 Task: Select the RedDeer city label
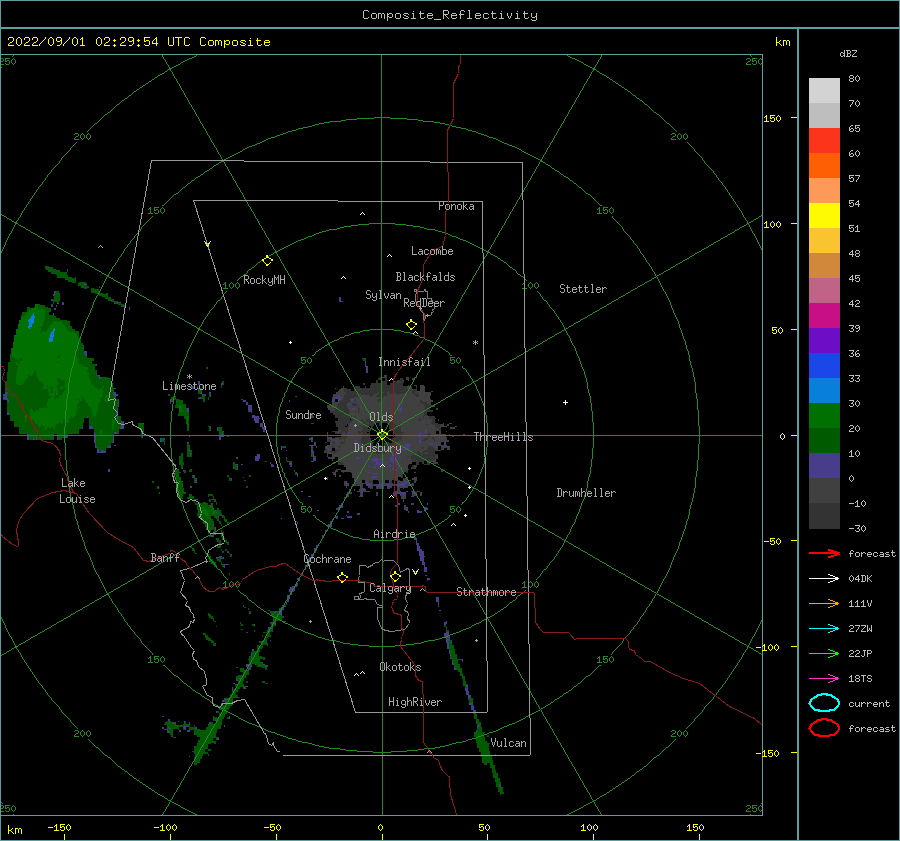424,303
